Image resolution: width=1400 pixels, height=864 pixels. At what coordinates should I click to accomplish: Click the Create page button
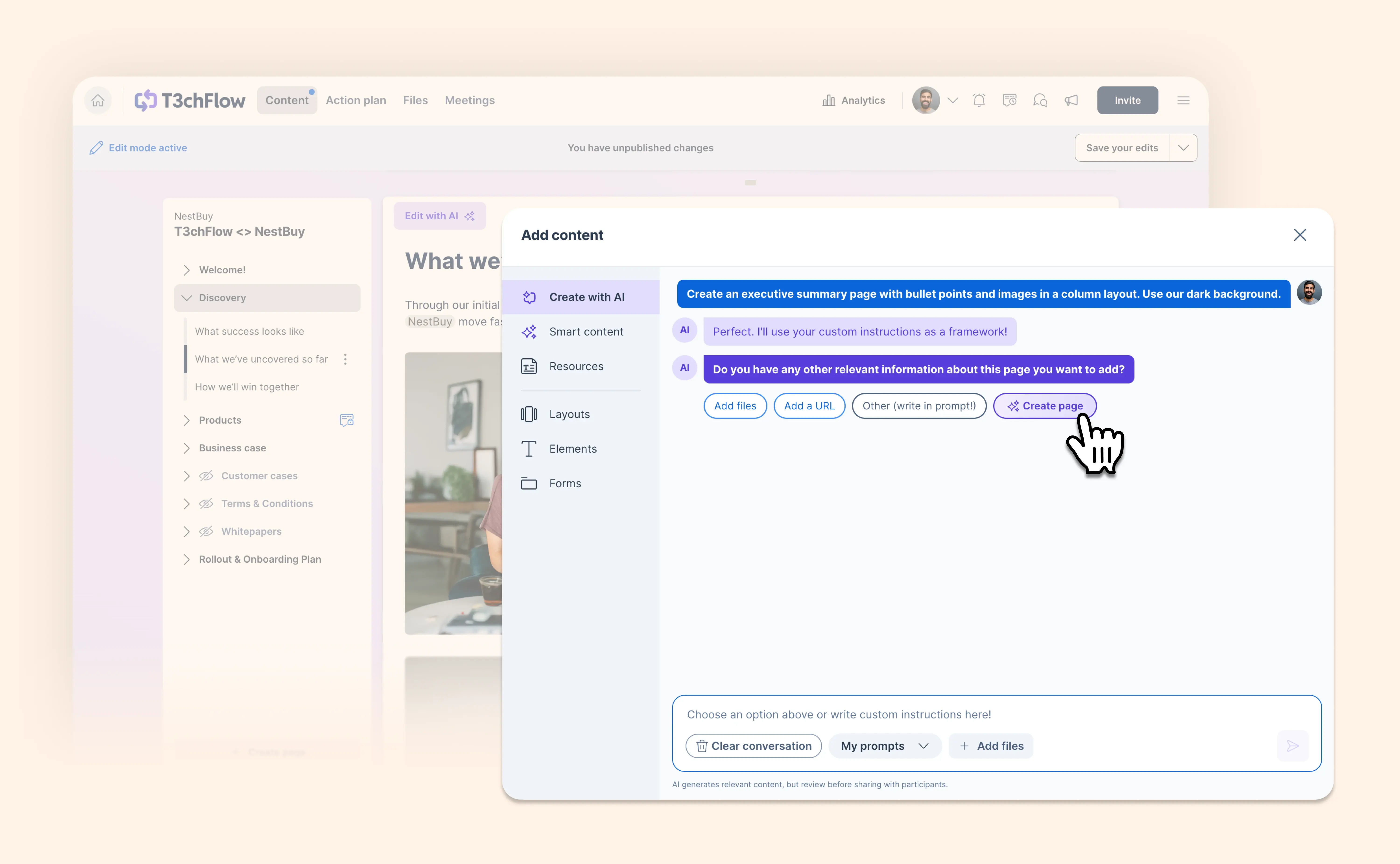click(1045, 406)
